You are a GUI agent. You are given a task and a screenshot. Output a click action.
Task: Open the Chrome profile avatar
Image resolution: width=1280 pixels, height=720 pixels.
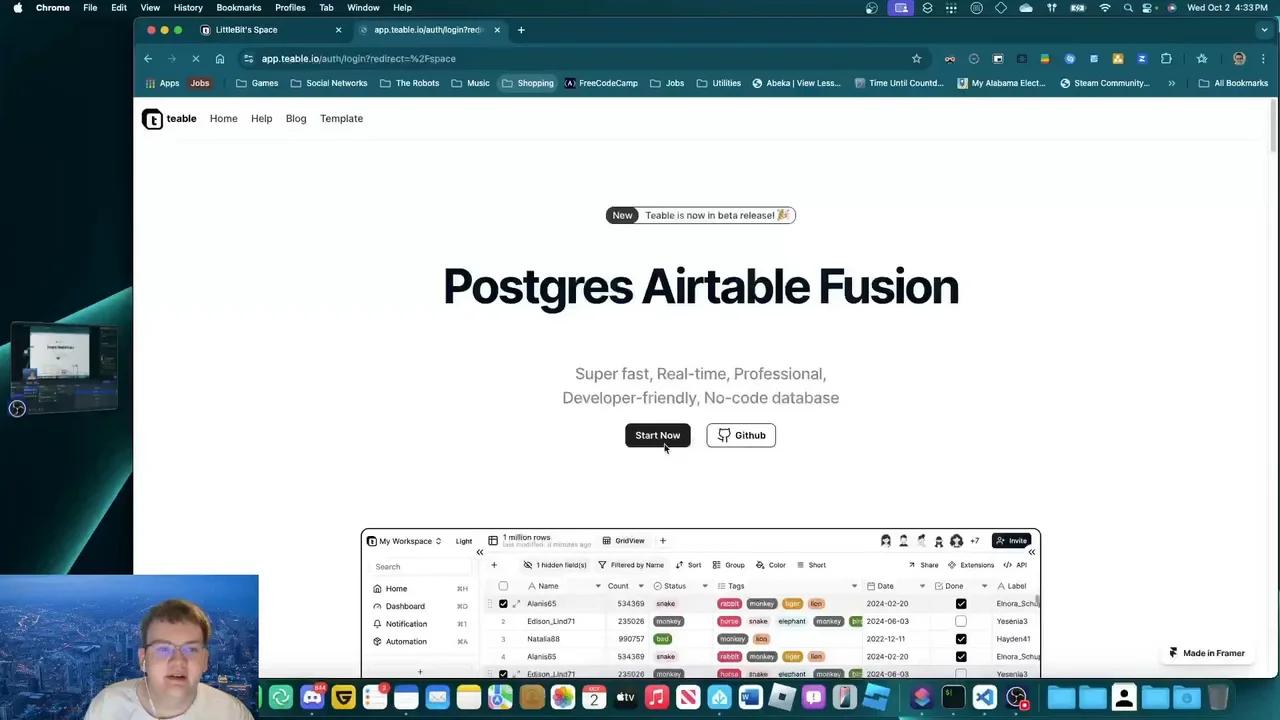[x=1239, y=59]
